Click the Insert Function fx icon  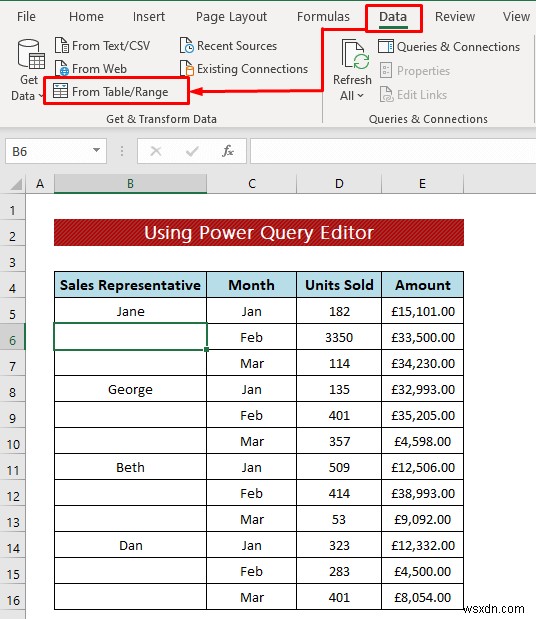tap(228, 151)
